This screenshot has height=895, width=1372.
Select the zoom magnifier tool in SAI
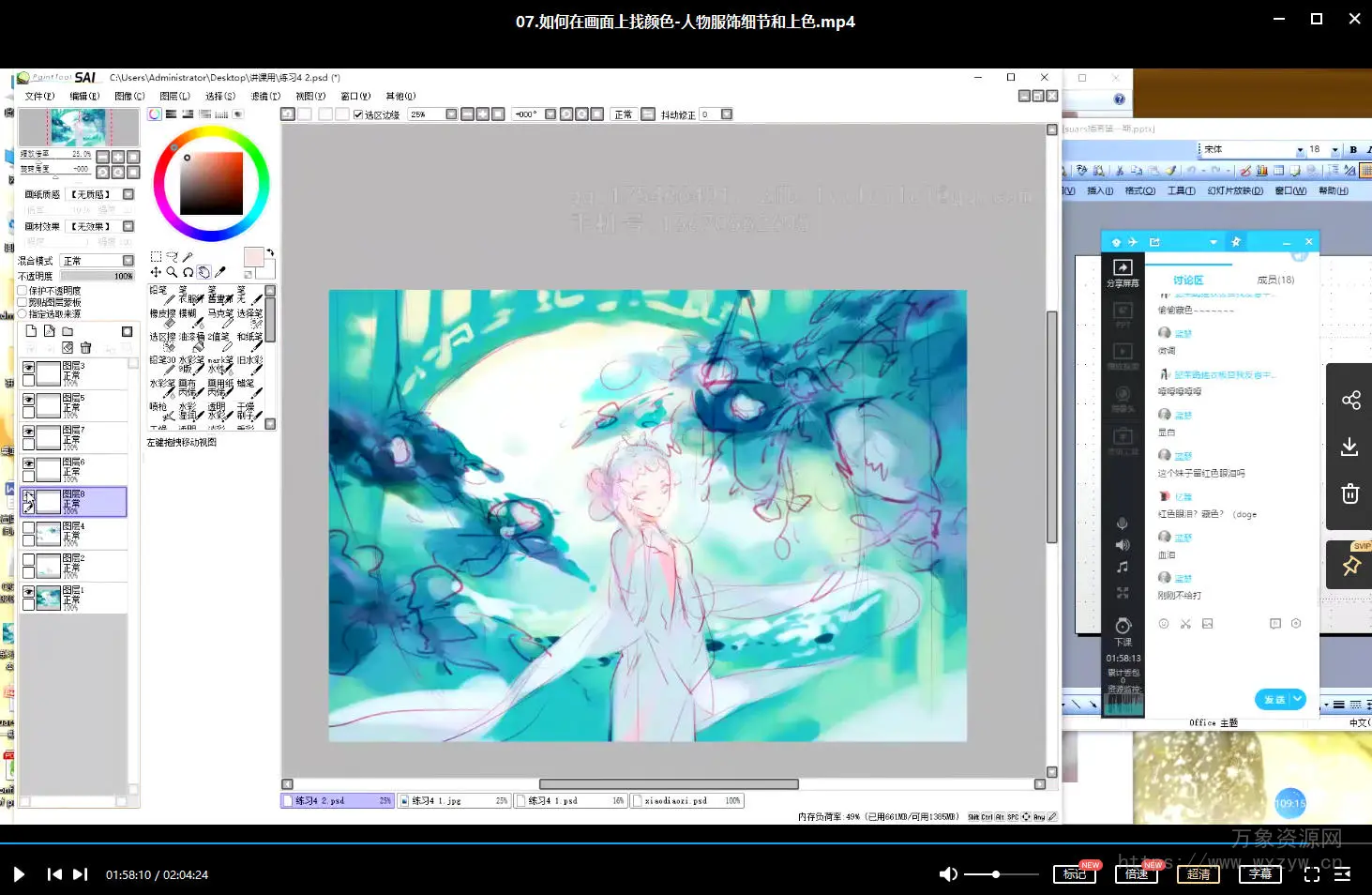click(x=172, y=272)
